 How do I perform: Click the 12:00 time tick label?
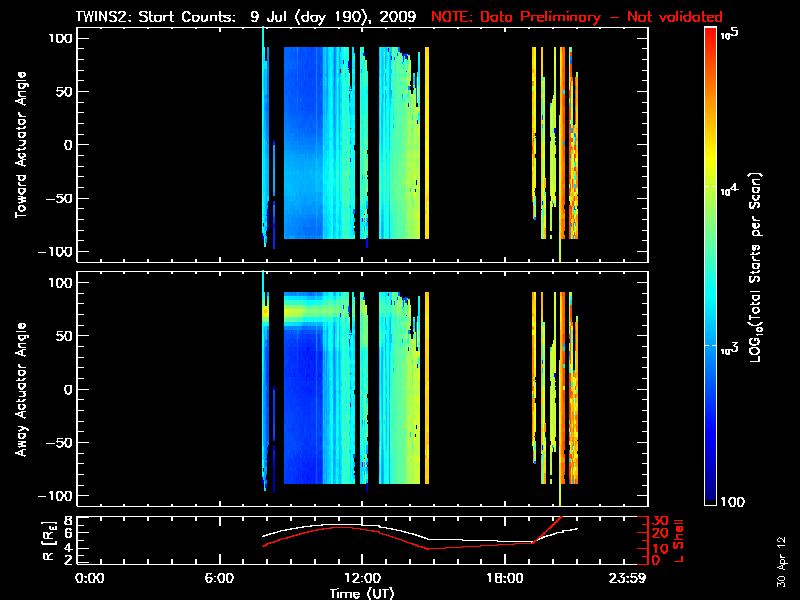point(361,578)
